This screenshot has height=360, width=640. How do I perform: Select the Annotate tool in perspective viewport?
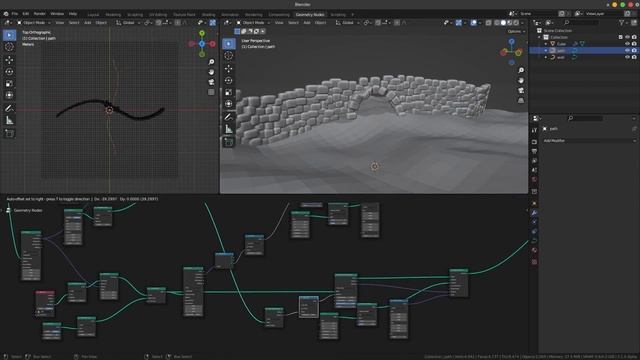(x=229, y=117)
